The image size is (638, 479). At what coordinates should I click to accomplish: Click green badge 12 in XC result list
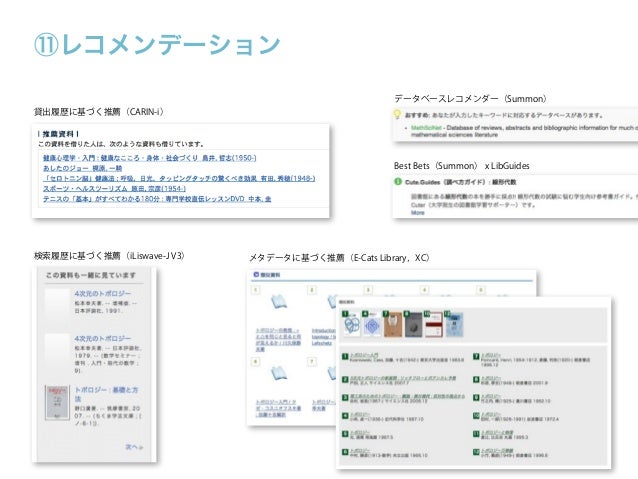pyautogui.click(x=476, y=452)
